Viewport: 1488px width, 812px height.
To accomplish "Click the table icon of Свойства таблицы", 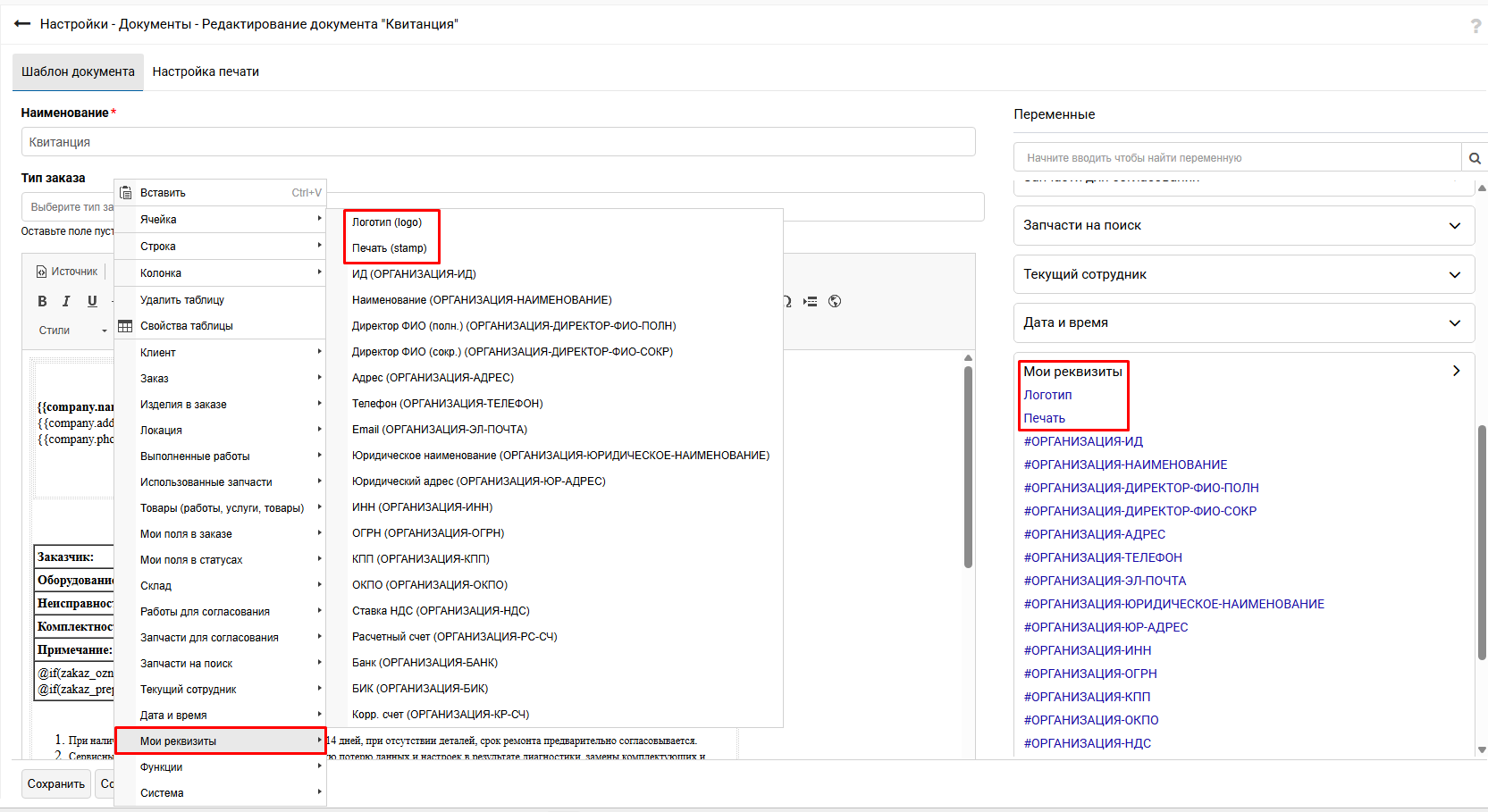I will click(126, 326).
